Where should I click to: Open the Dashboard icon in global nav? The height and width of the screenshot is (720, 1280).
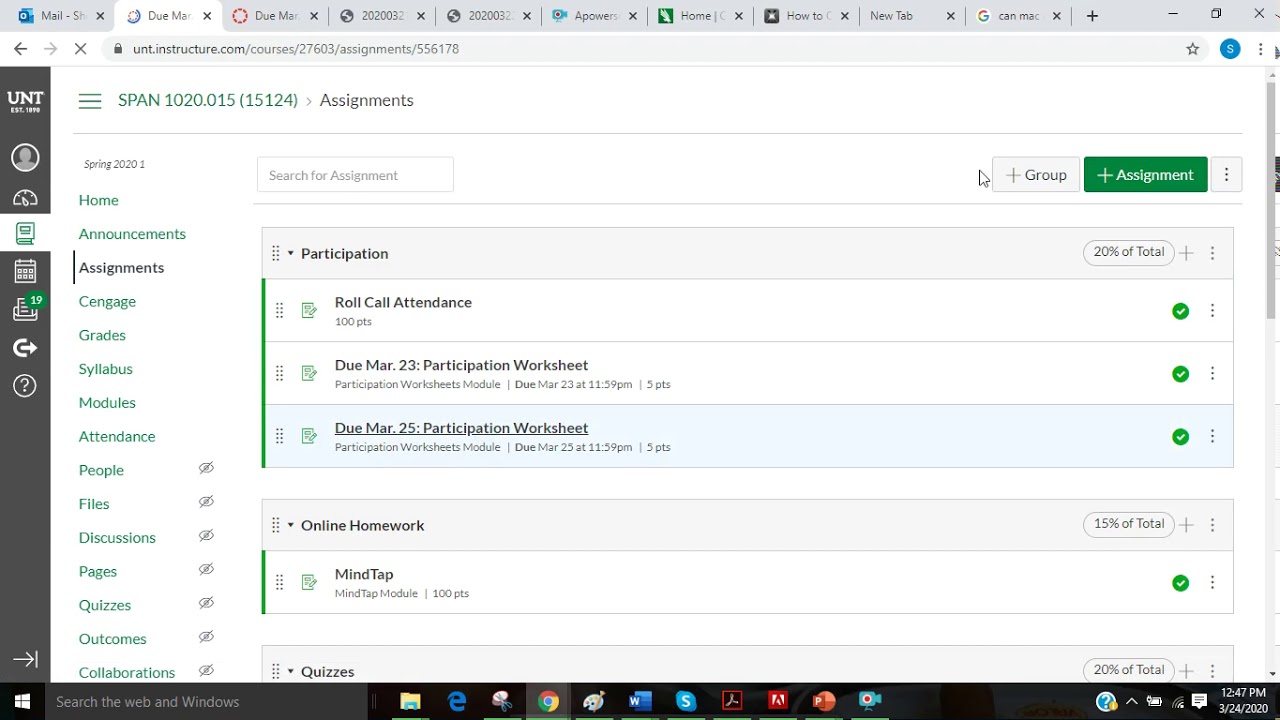point(25,198)
